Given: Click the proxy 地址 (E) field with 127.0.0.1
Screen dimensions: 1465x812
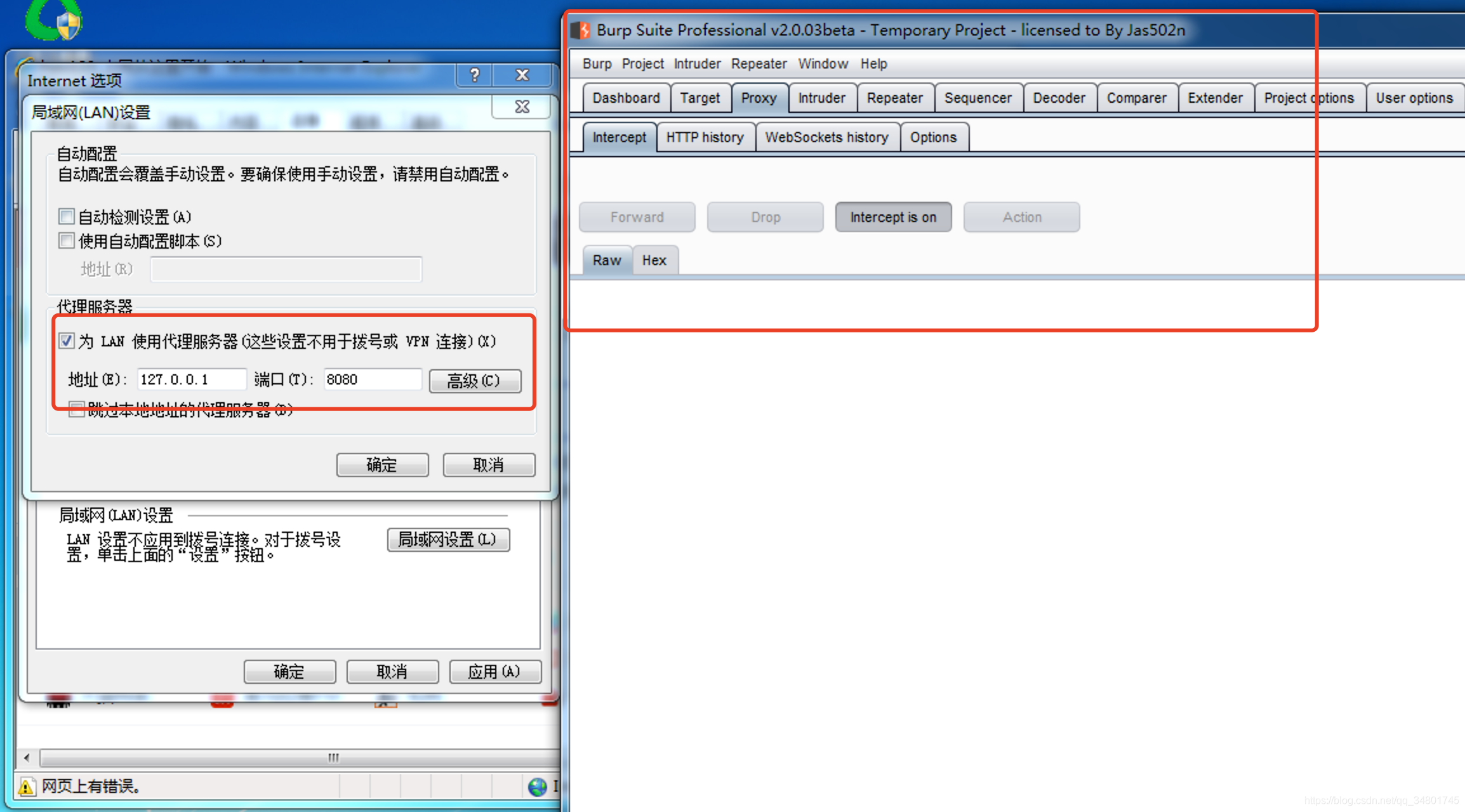Looking at the screenshot, I should click(191, 379).
